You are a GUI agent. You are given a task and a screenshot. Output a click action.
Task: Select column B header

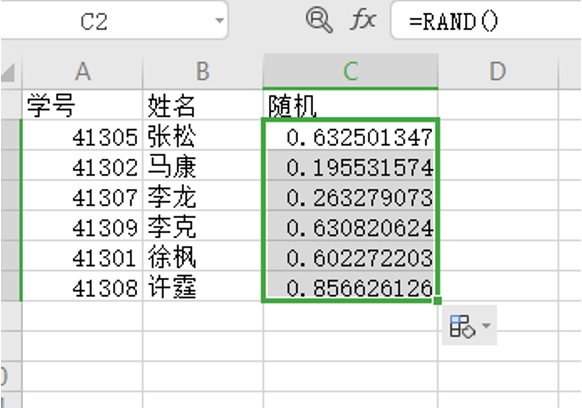tap(203, 71)
